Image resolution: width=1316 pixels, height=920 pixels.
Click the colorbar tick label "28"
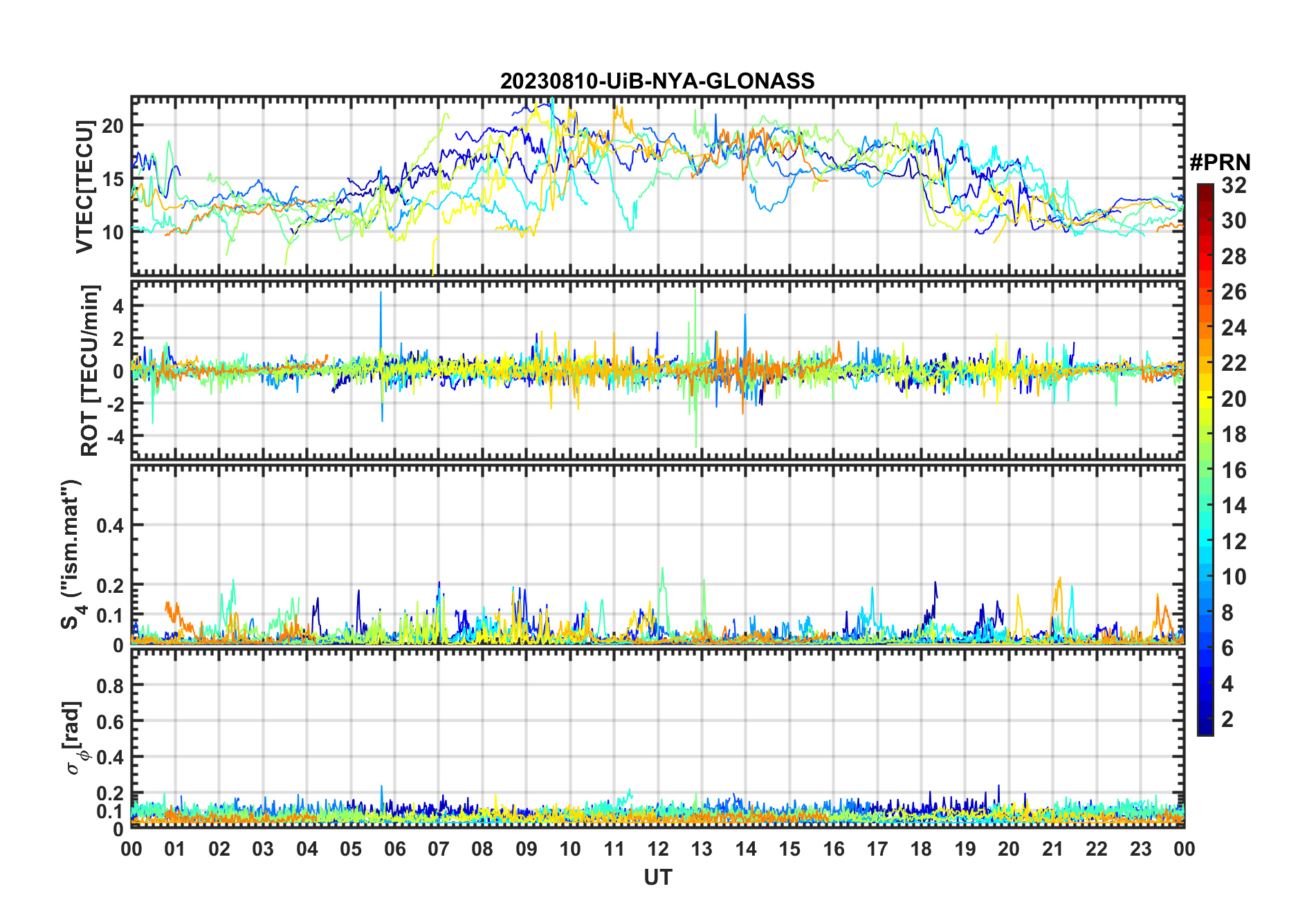pyautogui.click(x=1234, y=257)
